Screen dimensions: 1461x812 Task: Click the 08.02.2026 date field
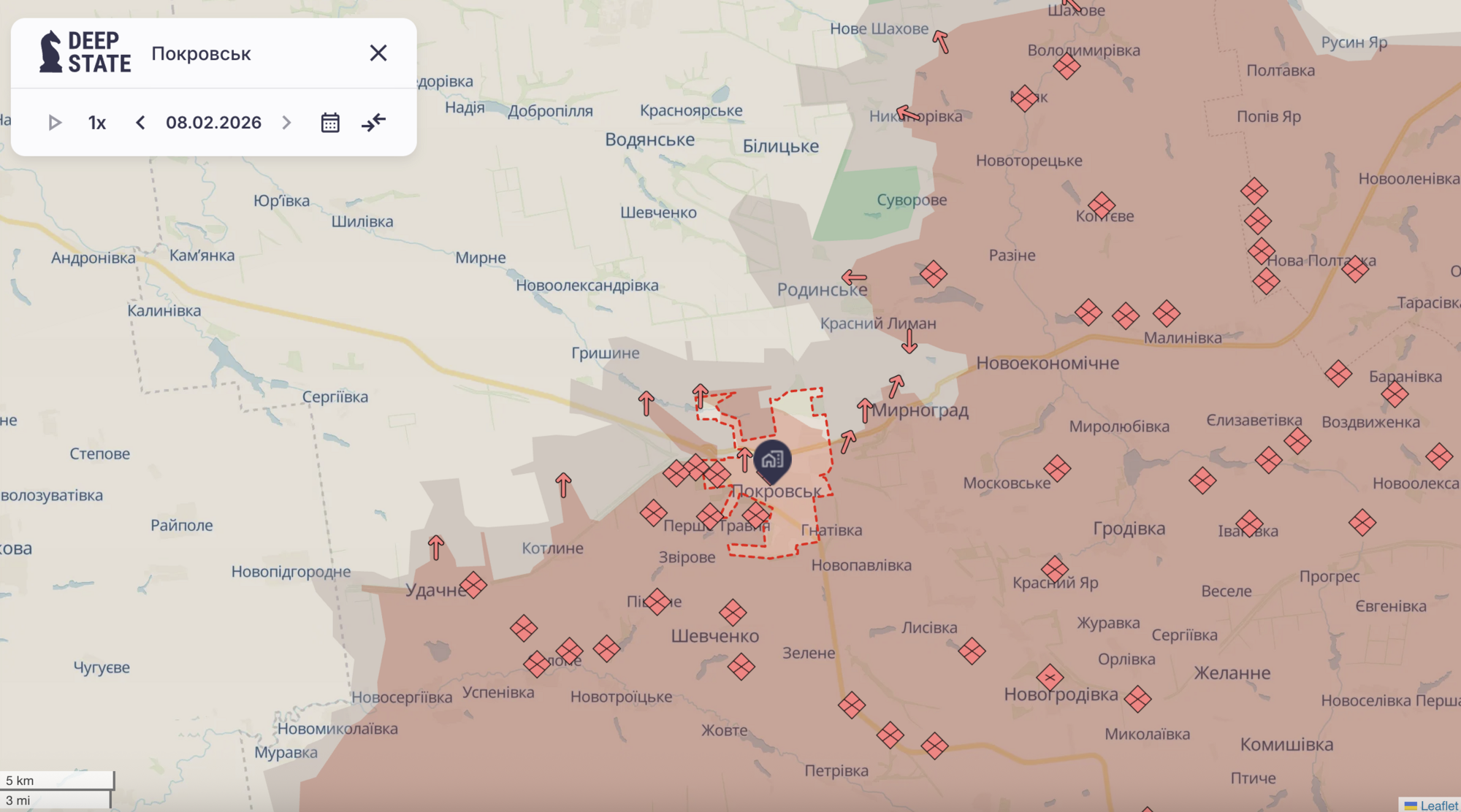point(213,123)
